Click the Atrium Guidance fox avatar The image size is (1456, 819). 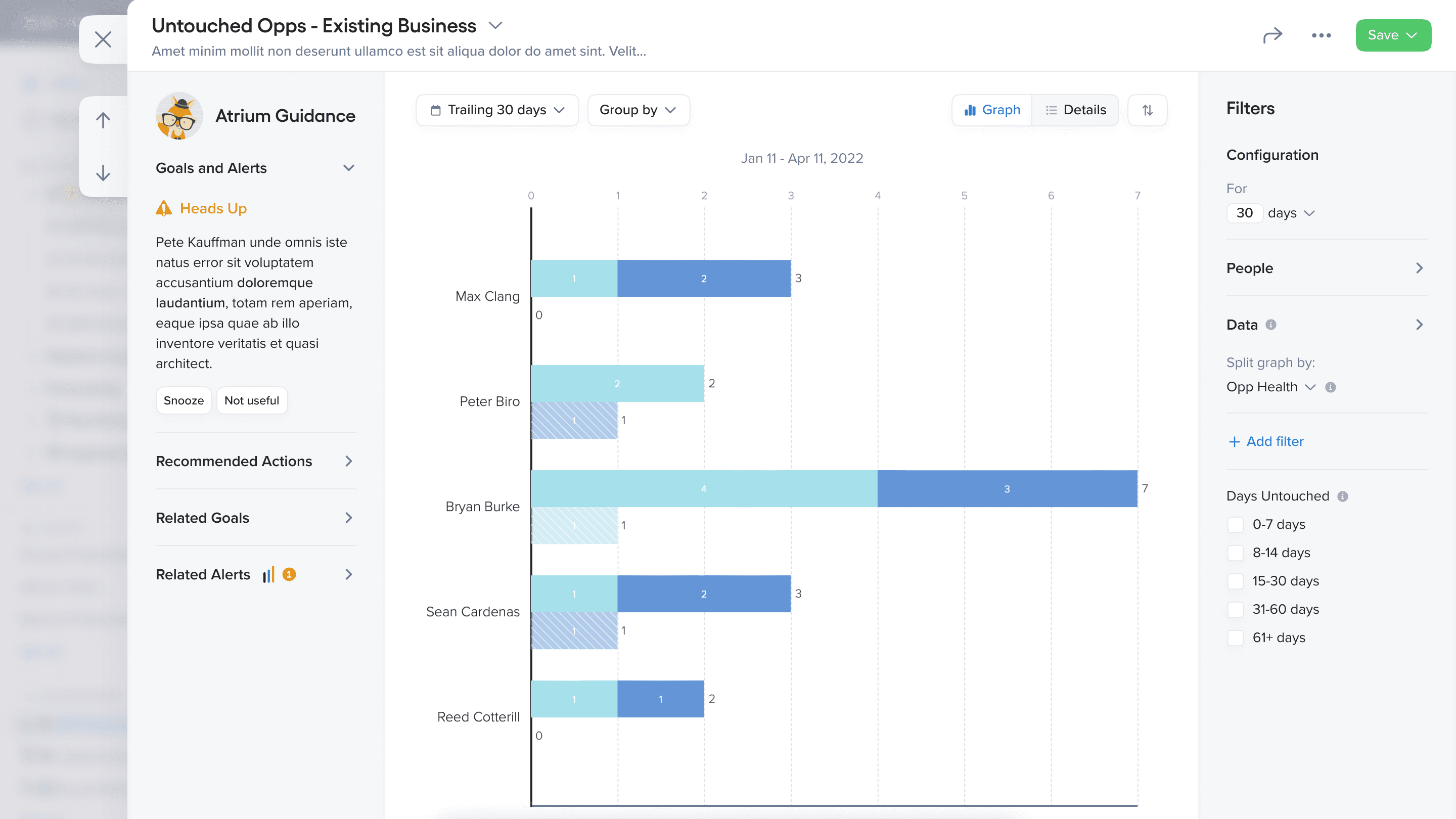(x=179, y=116)
